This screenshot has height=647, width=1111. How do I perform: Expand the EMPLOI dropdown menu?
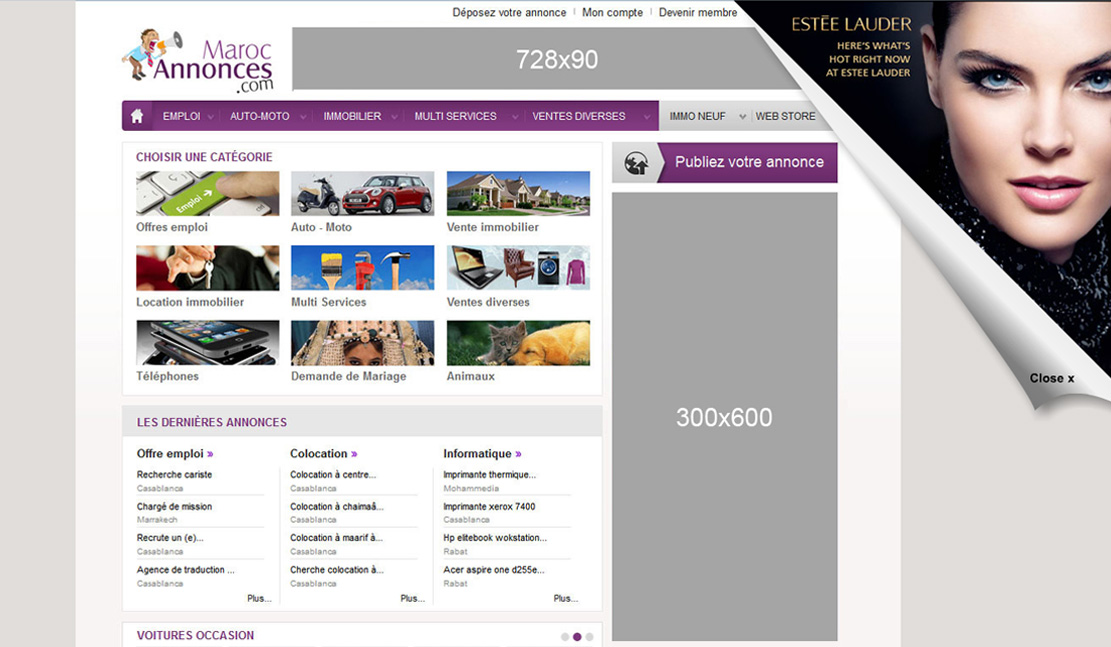187,116
